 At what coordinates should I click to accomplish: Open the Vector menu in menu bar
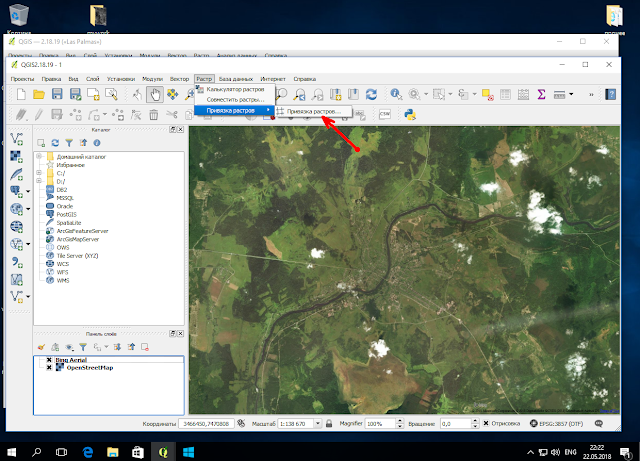(x=179, y=79)
